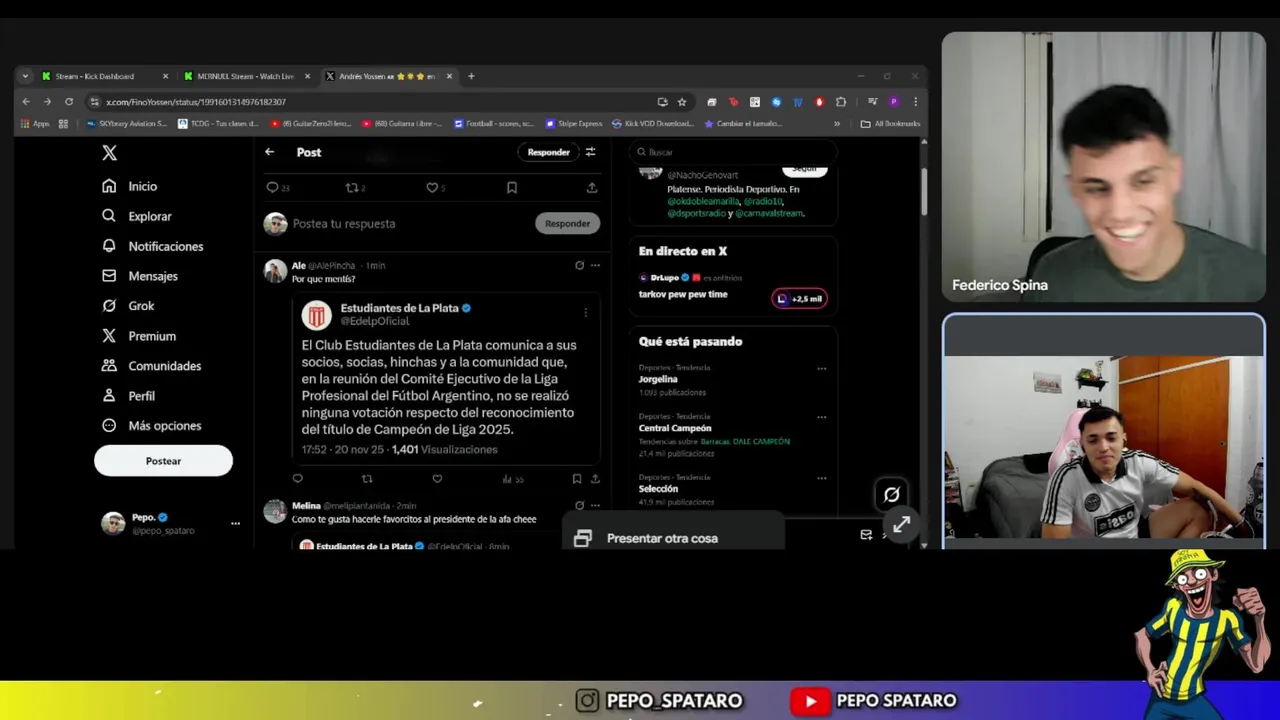Click greyed Responder button beside reply box
The image size is (1280, 720).
tap(567, 224)
